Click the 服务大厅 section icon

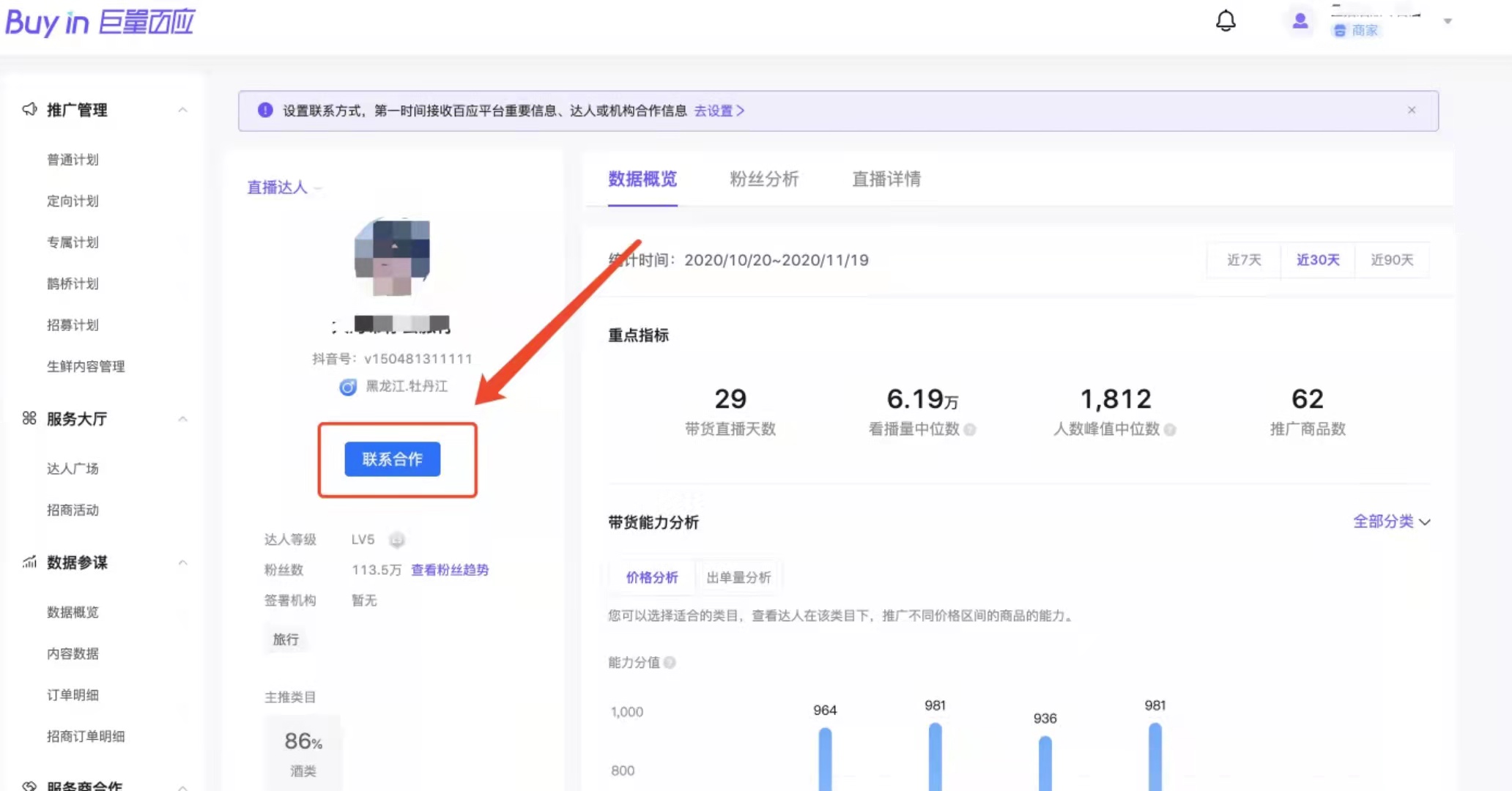click(29, 418)
